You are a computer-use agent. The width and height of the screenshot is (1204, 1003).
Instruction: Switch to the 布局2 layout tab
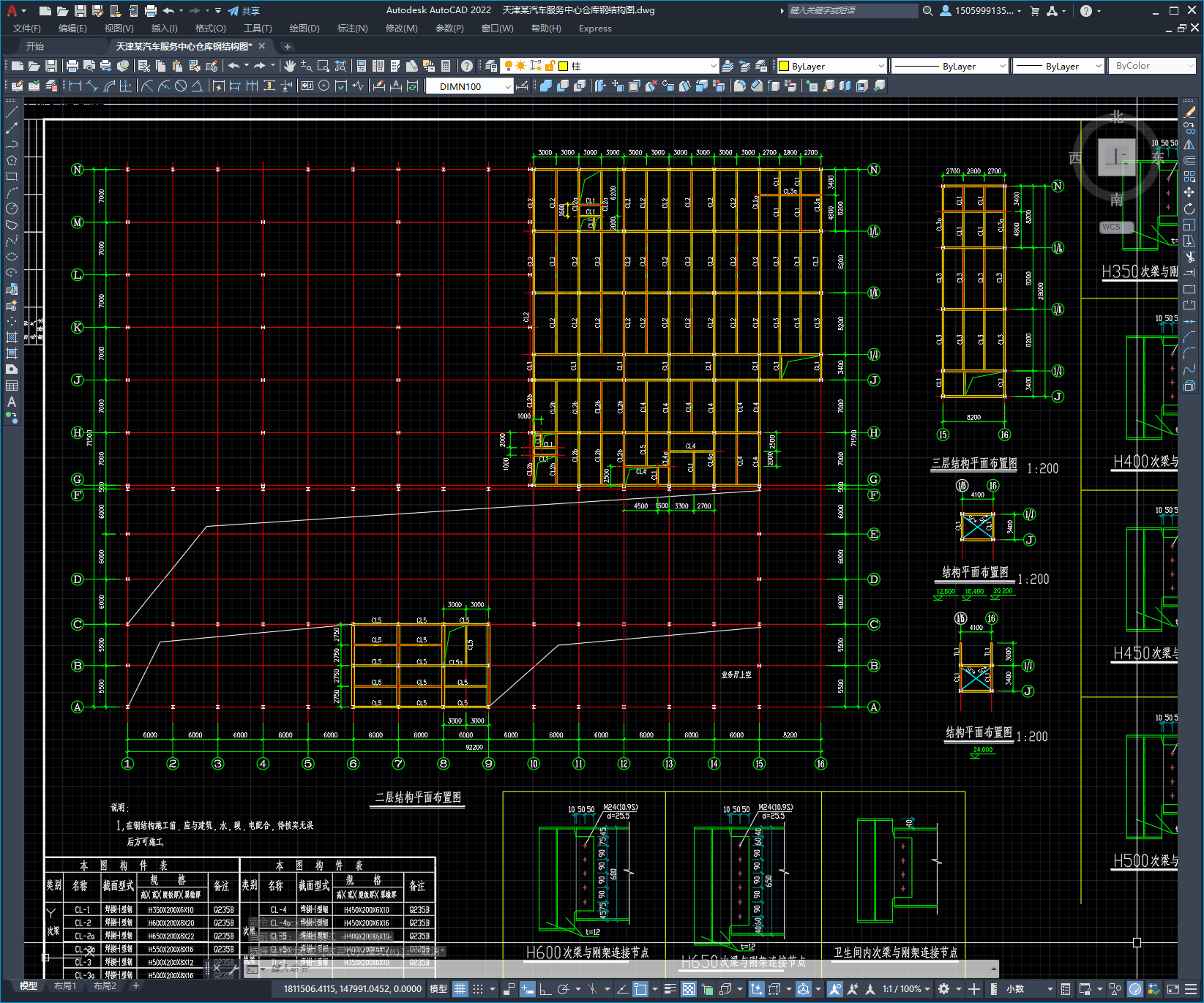[105, 986]
